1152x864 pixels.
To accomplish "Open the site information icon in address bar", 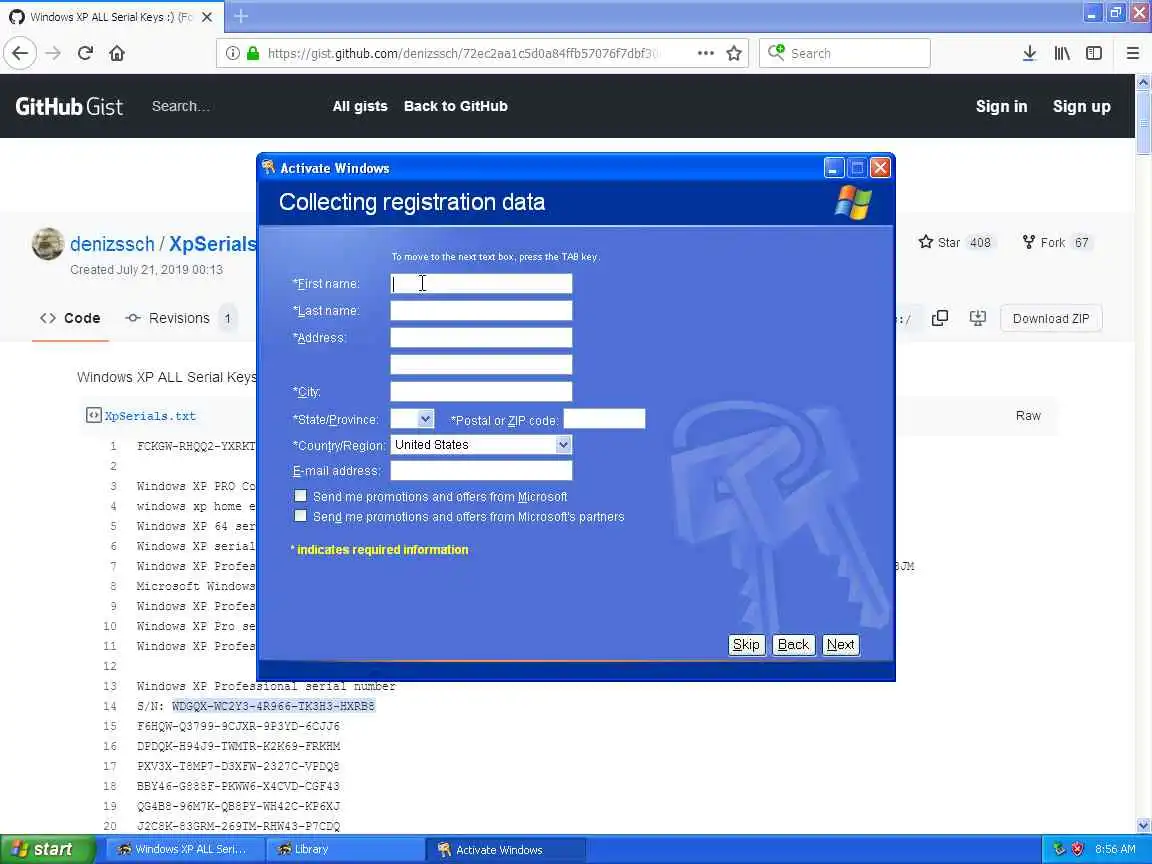I will pyautogui.click(x=233, y=53).
